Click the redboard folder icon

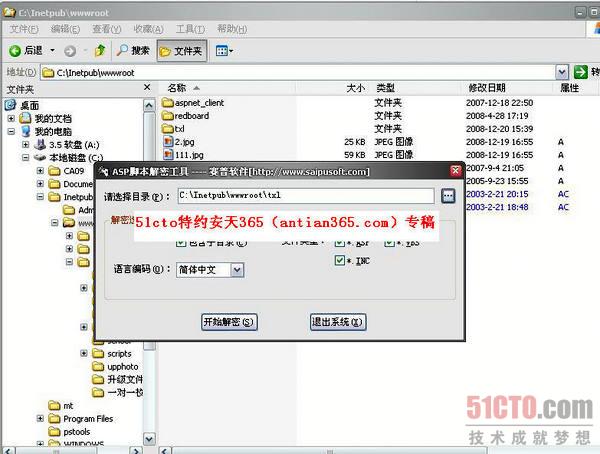point(167,116)
